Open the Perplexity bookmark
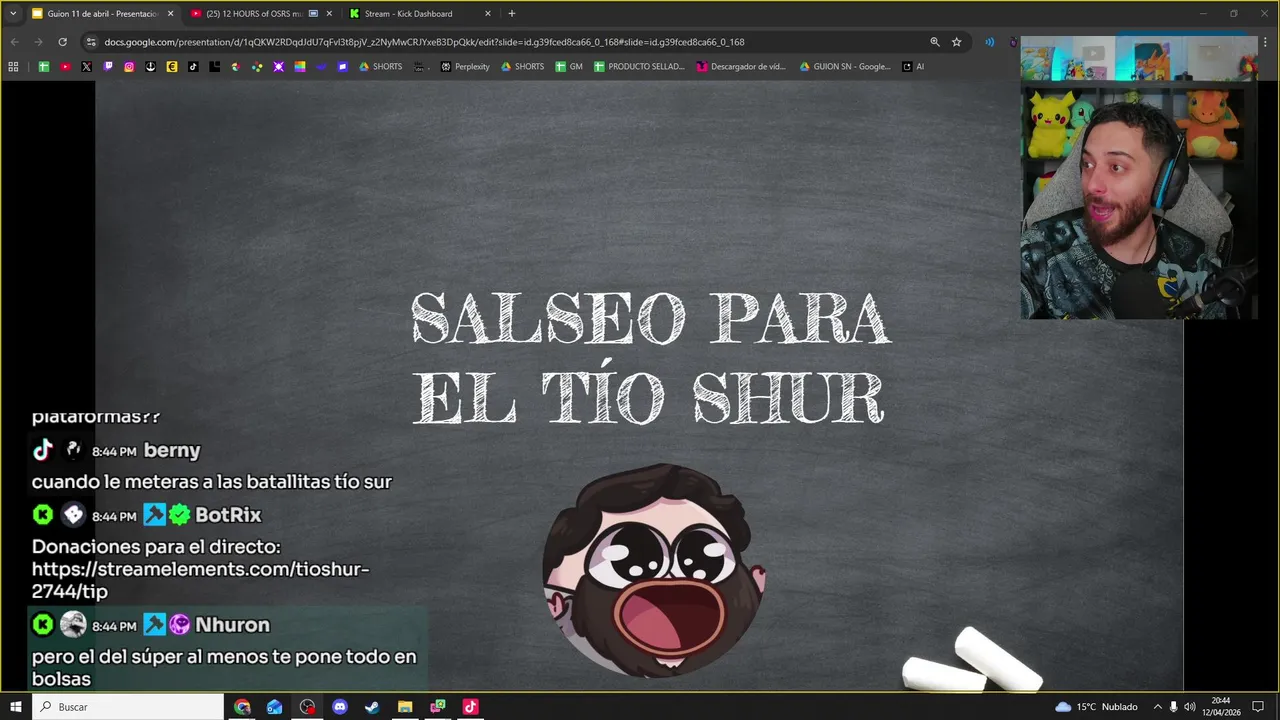 point(465,67)
